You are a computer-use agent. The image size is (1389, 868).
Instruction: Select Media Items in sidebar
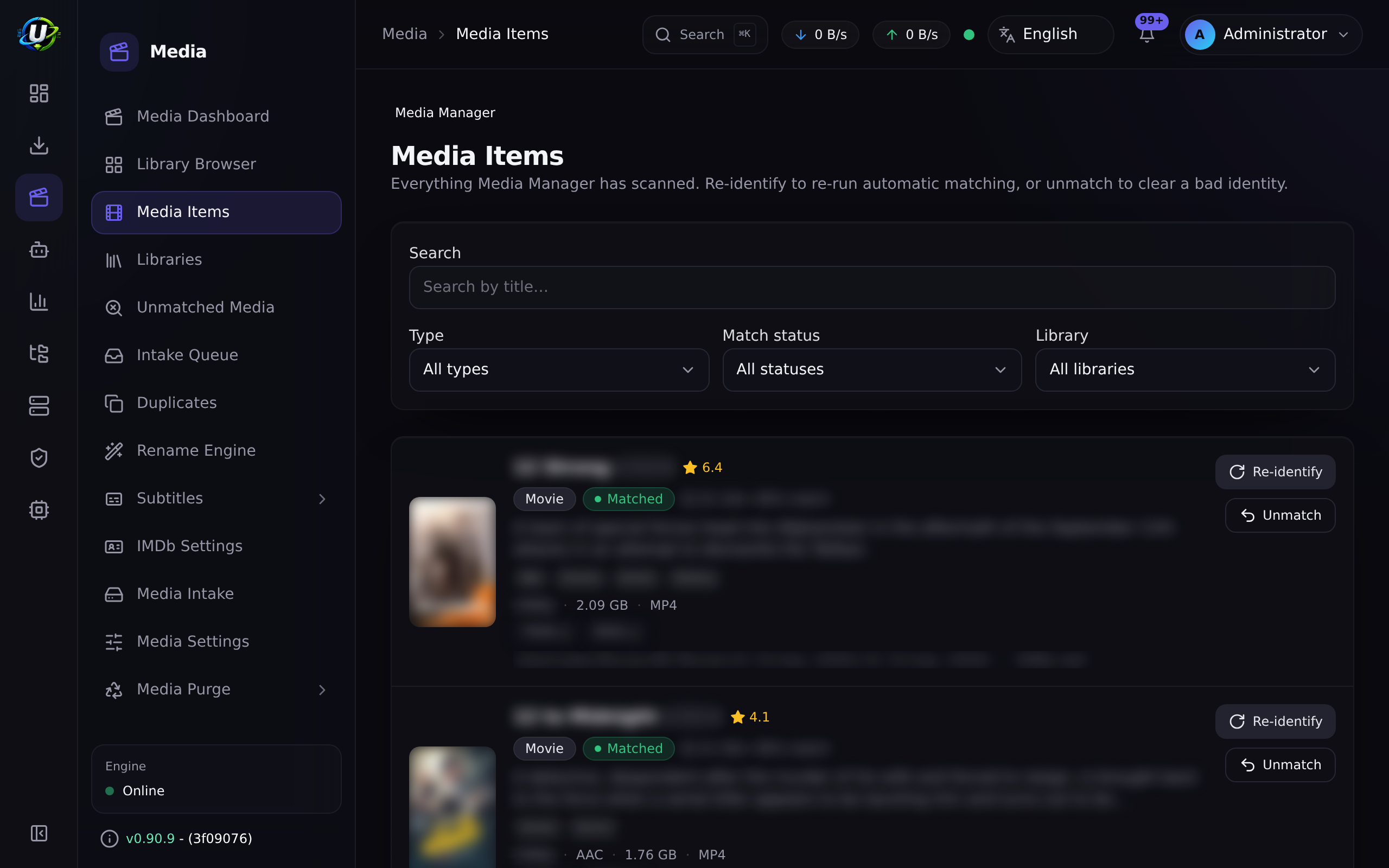click(x=216, y=212)
